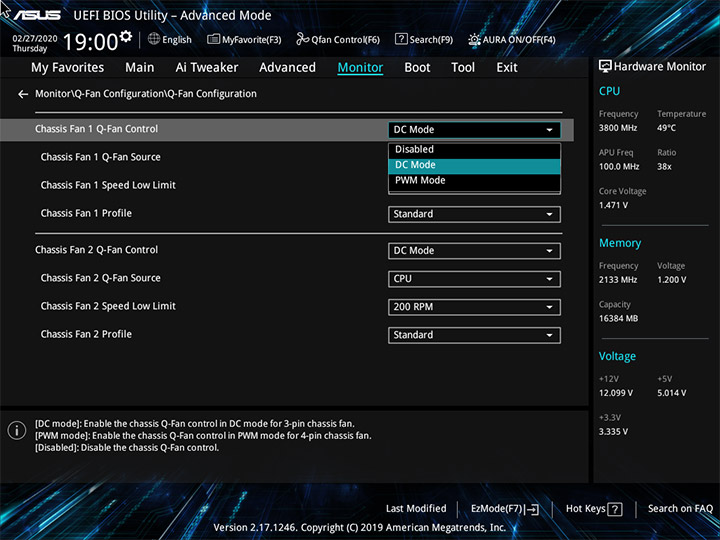The height and width of the screenshot is (540, 720).
Task: Go to the Advanced tab
Action: 287,68
